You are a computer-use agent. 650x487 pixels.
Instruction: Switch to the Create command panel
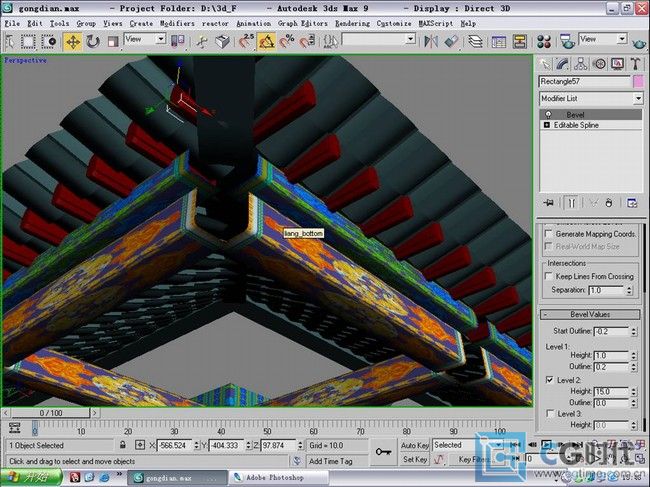tap(545, 64)
